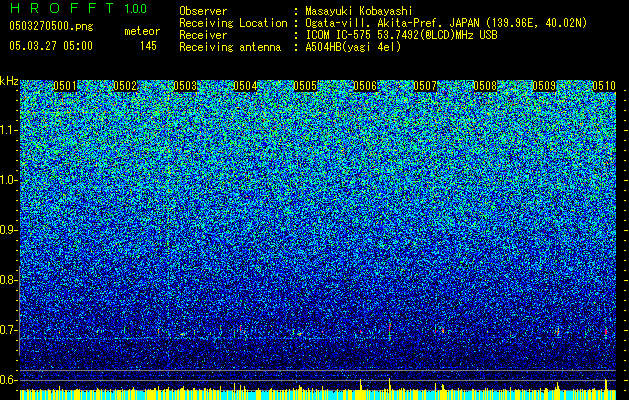This screenshot has width=629, height=400.
Task: Click the 0503 time marker
Action: pos(185,86)
